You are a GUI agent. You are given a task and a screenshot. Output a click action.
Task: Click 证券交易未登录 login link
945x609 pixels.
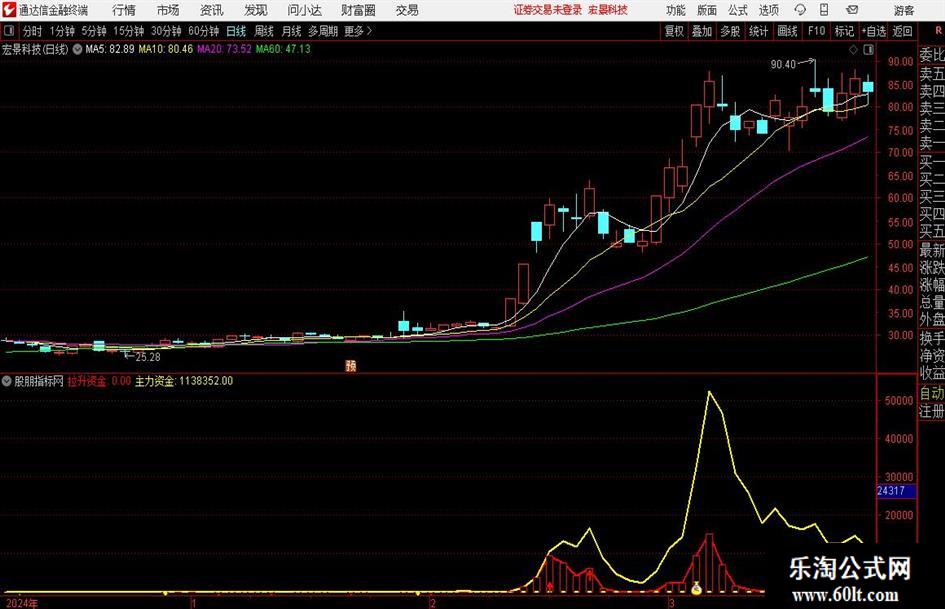coord(548,10)
